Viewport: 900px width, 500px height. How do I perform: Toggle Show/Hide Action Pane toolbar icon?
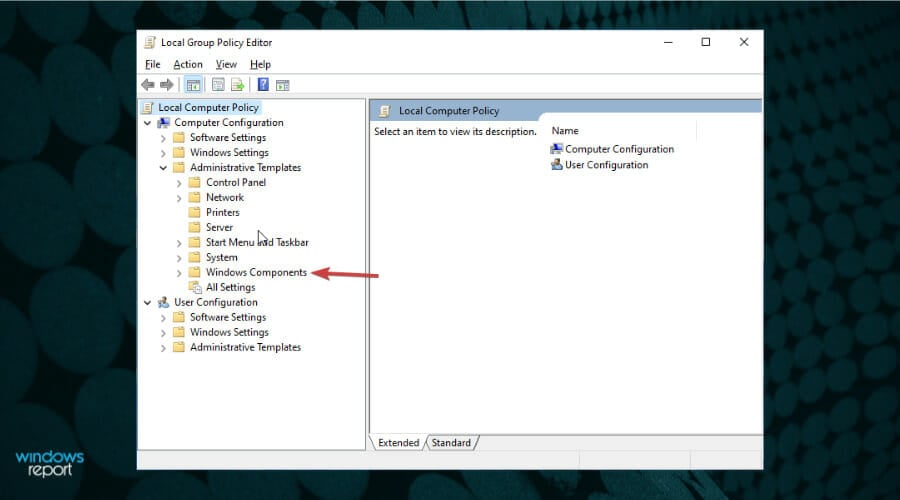click(282, 86)
